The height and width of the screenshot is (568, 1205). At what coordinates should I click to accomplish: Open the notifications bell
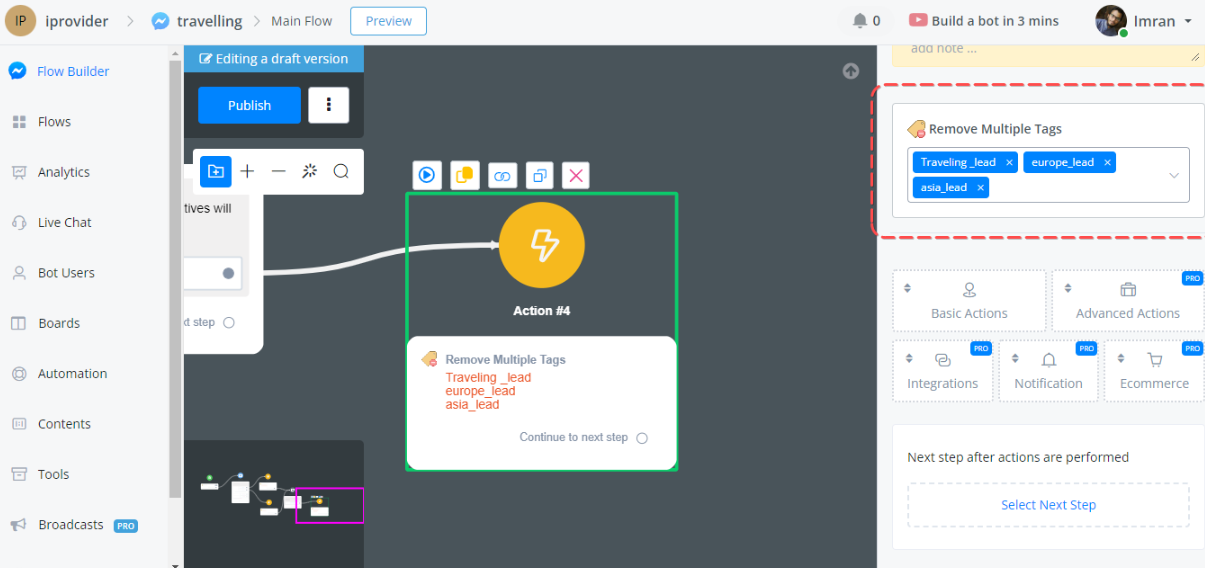860,21
